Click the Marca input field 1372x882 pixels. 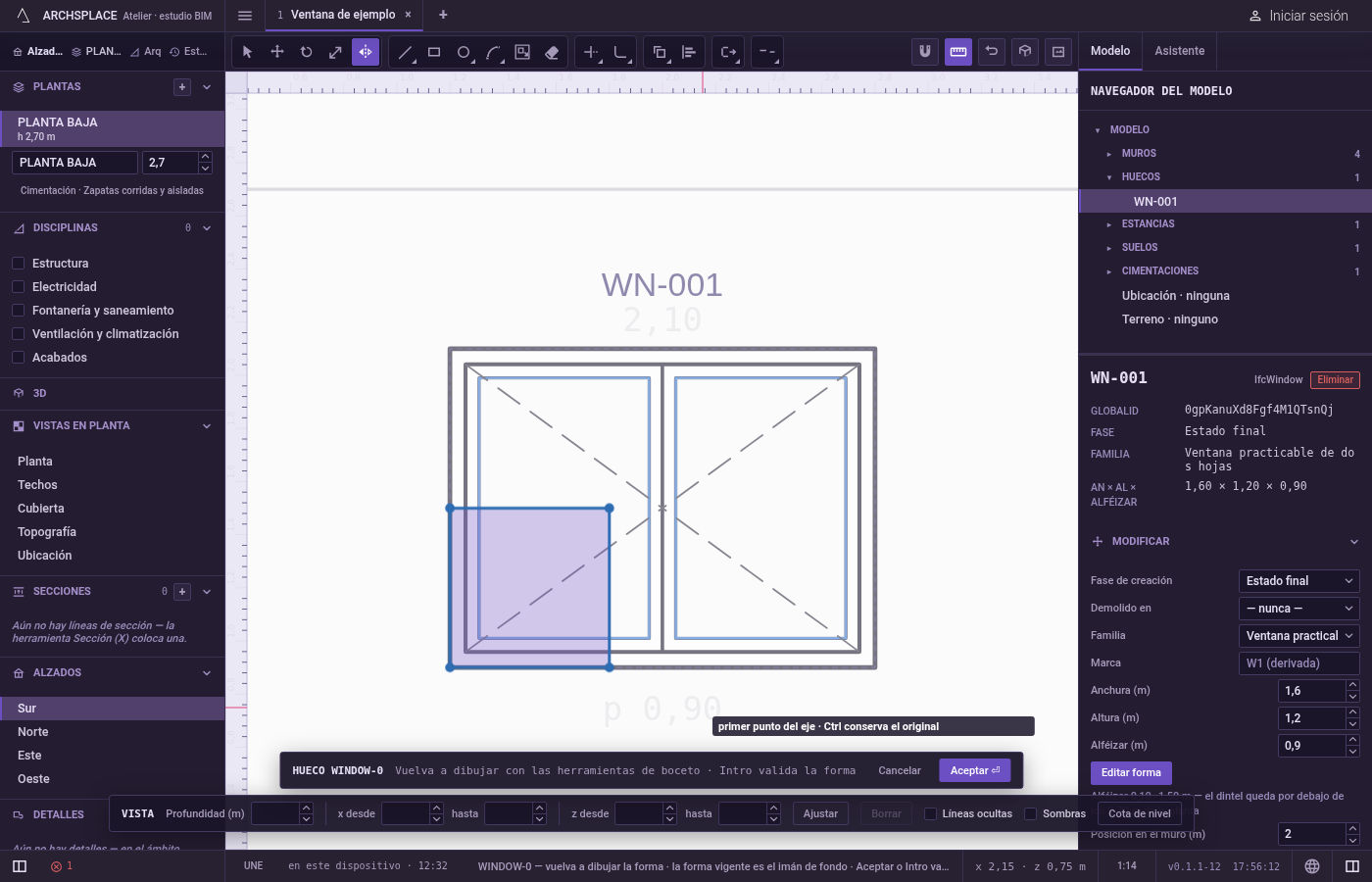1298,663
